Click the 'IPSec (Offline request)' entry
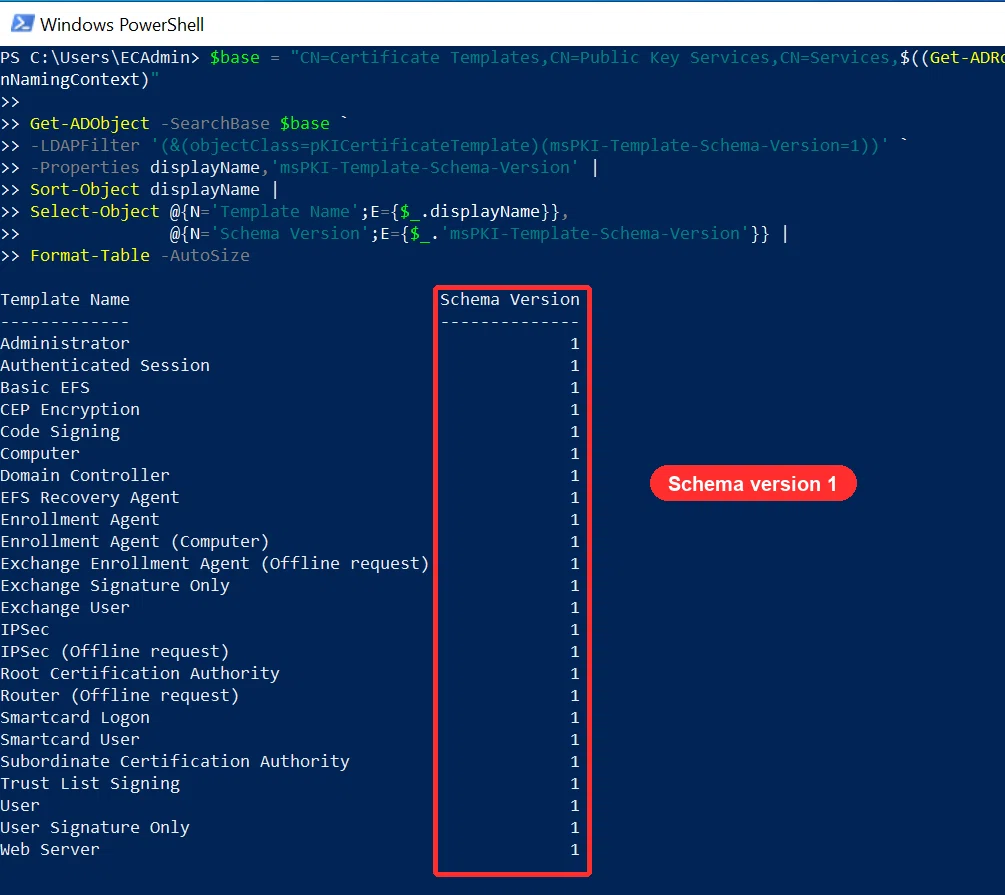Screen dimensions: 1005x895 (115, 651)
